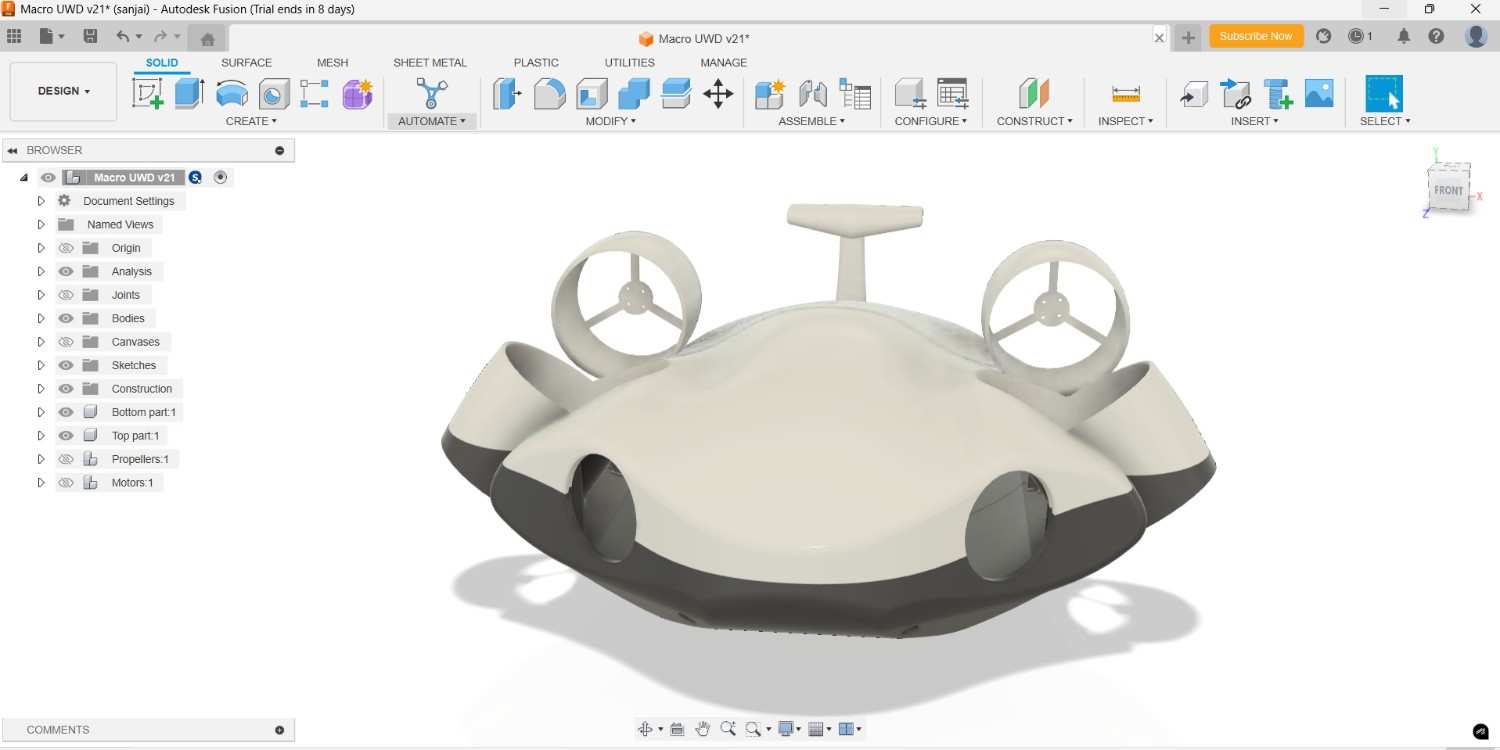Open the MODIFY dropdown menu
Screen dimensions: 1500x750
point(610,121)
